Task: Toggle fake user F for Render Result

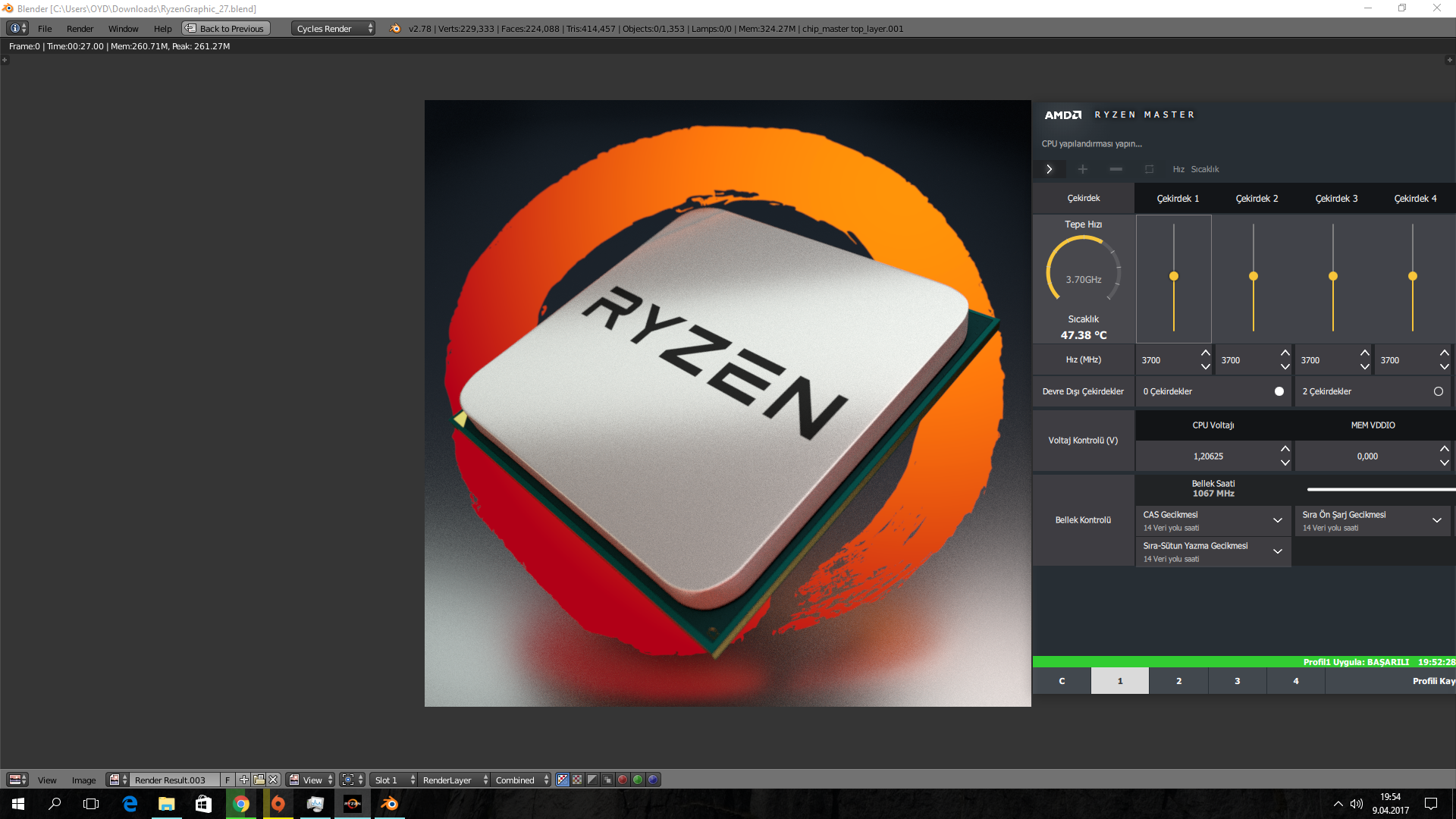Action: point(227,780)
